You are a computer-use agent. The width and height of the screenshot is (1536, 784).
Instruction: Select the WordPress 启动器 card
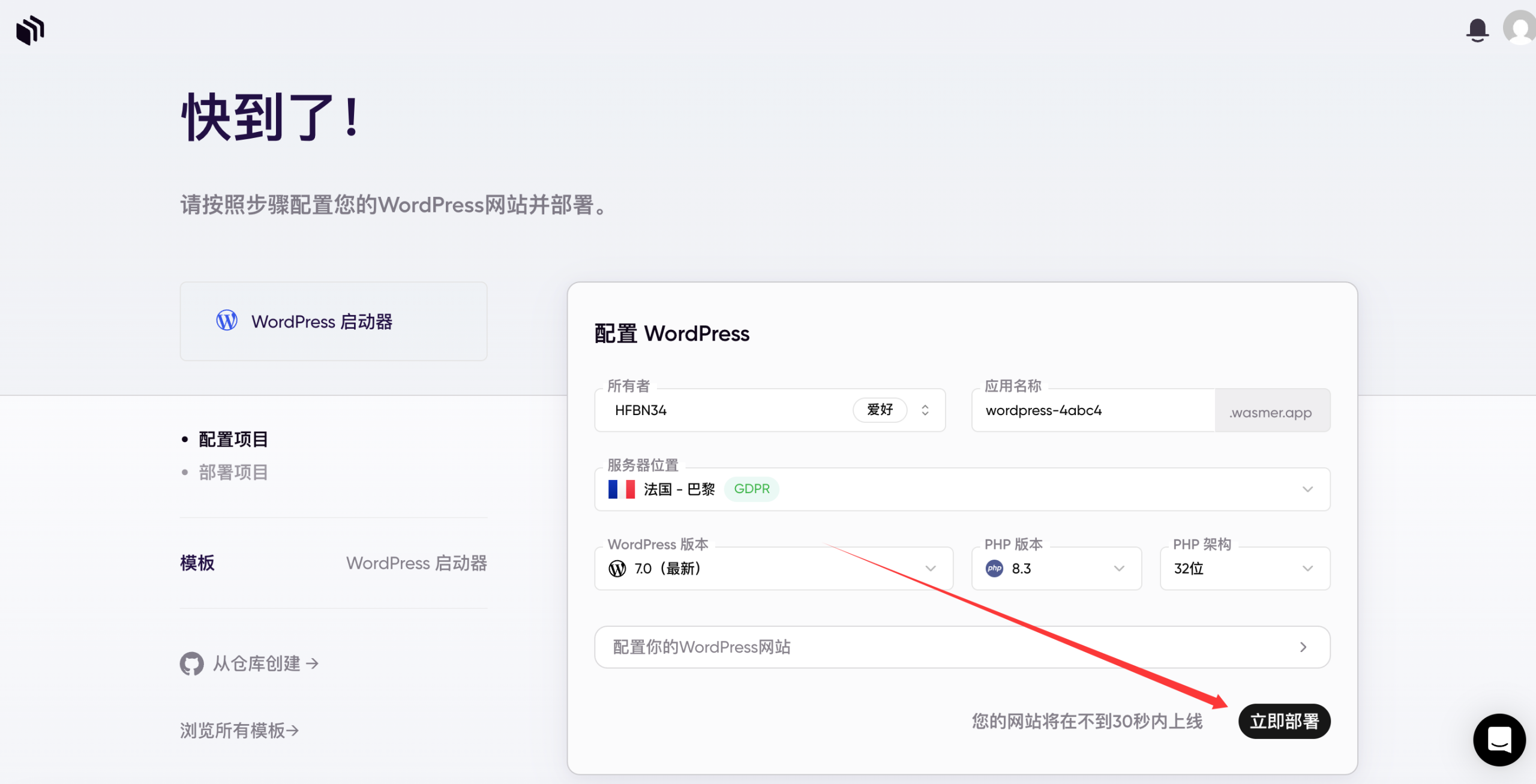coord(334,322)
